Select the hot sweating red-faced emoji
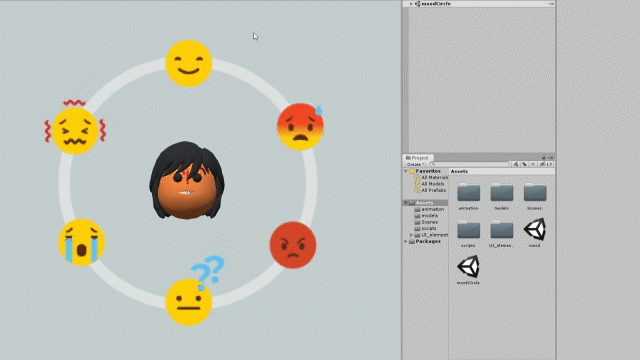 [300, 127]
